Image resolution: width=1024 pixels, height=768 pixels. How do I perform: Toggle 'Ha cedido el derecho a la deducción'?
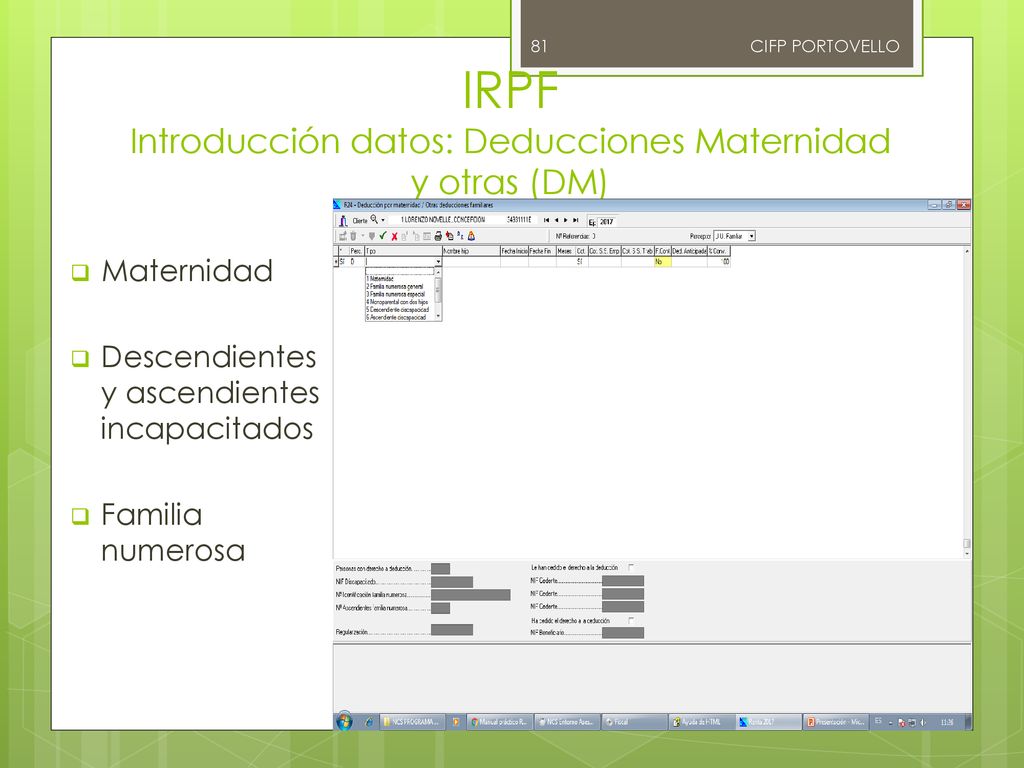631,620
